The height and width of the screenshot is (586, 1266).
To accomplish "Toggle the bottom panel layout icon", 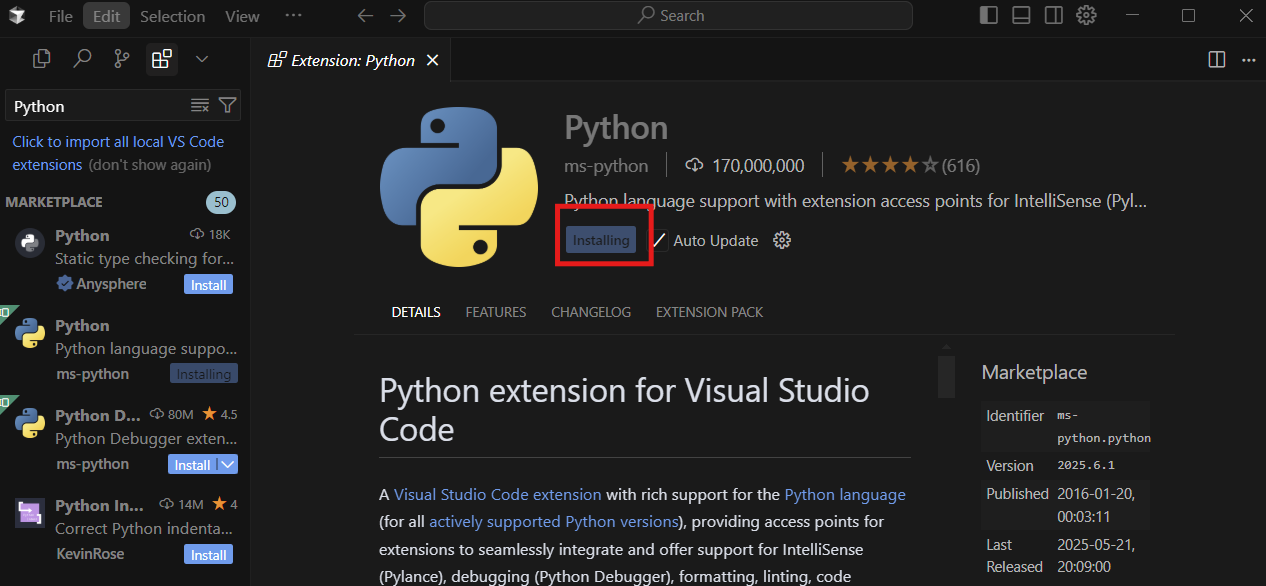I will 1021,16.
